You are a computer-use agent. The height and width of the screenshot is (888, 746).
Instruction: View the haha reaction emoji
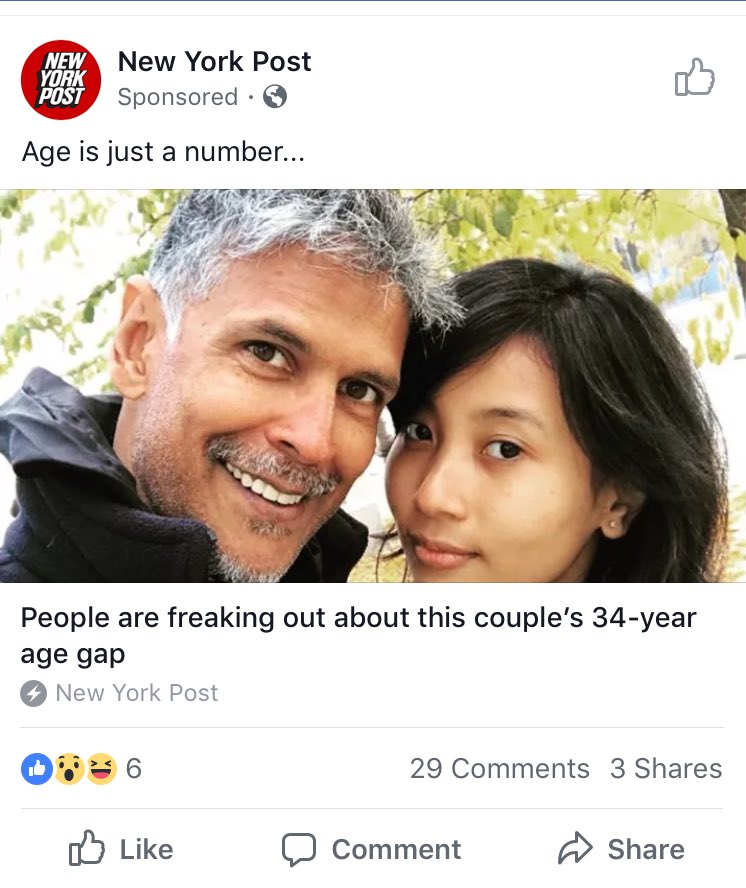tap(101, 769)
